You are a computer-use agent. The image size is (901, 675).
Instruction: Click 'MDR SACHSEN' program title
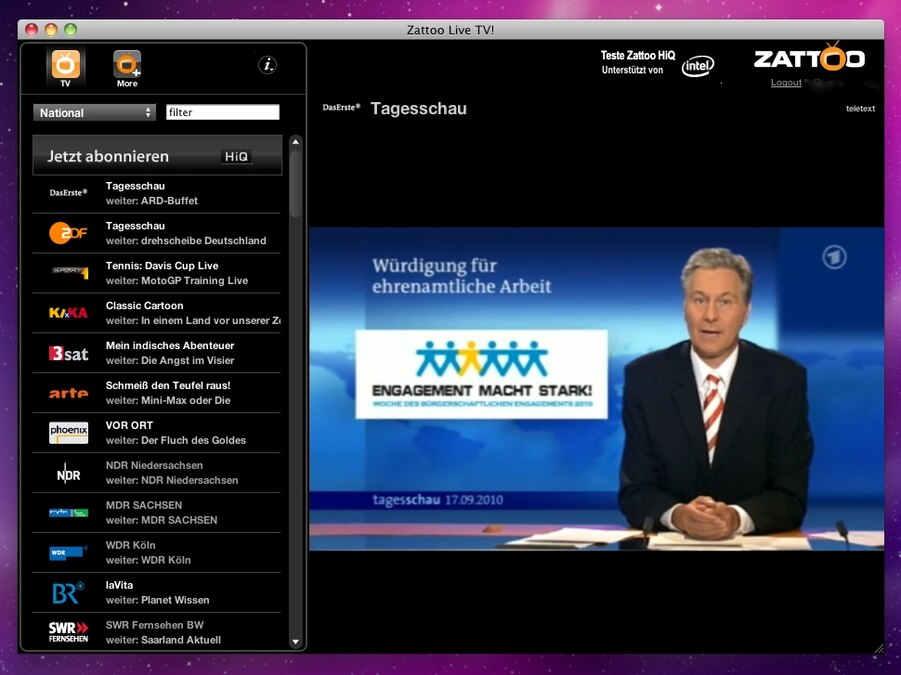point(144,505)
